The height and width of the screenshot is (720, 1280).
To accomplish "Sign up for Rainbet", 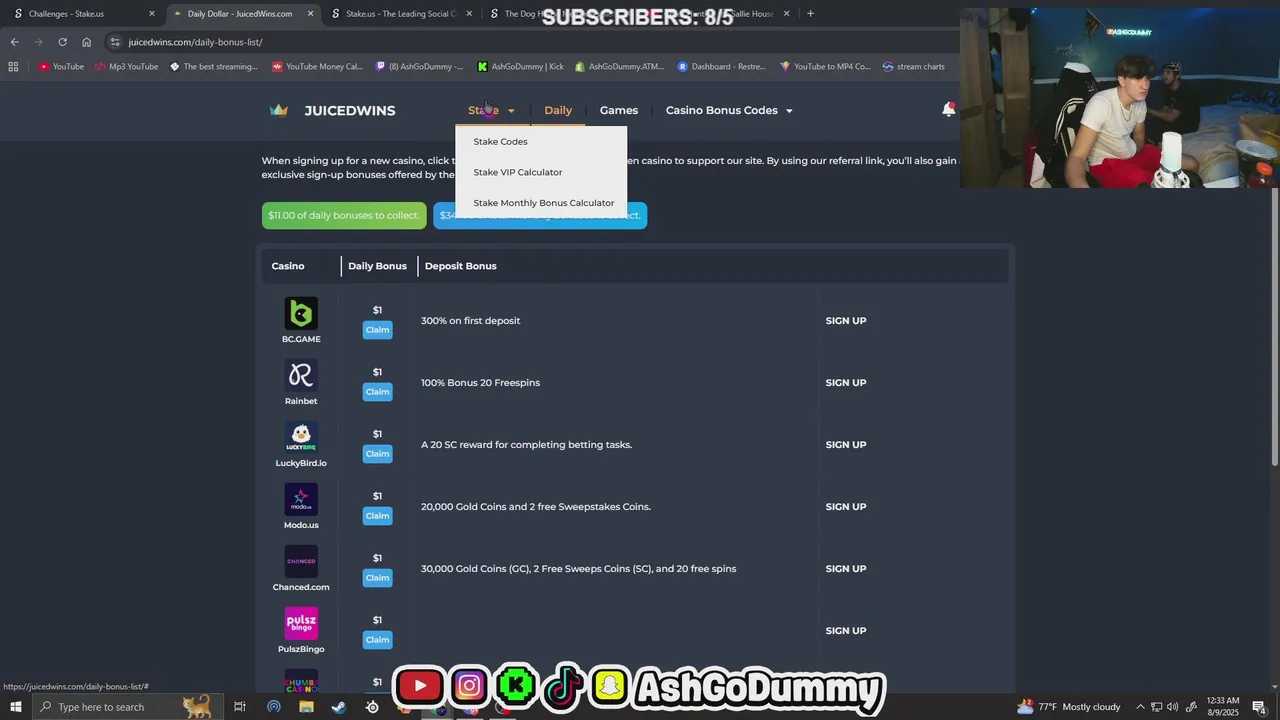I will click(x=846, y=383).
